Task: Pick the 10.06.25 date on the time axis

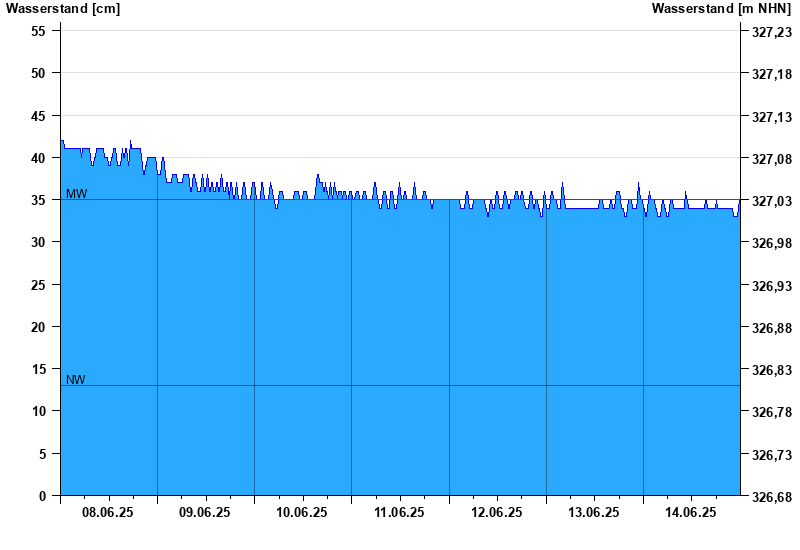Action: pyautogui.click(x=302, y=512)
